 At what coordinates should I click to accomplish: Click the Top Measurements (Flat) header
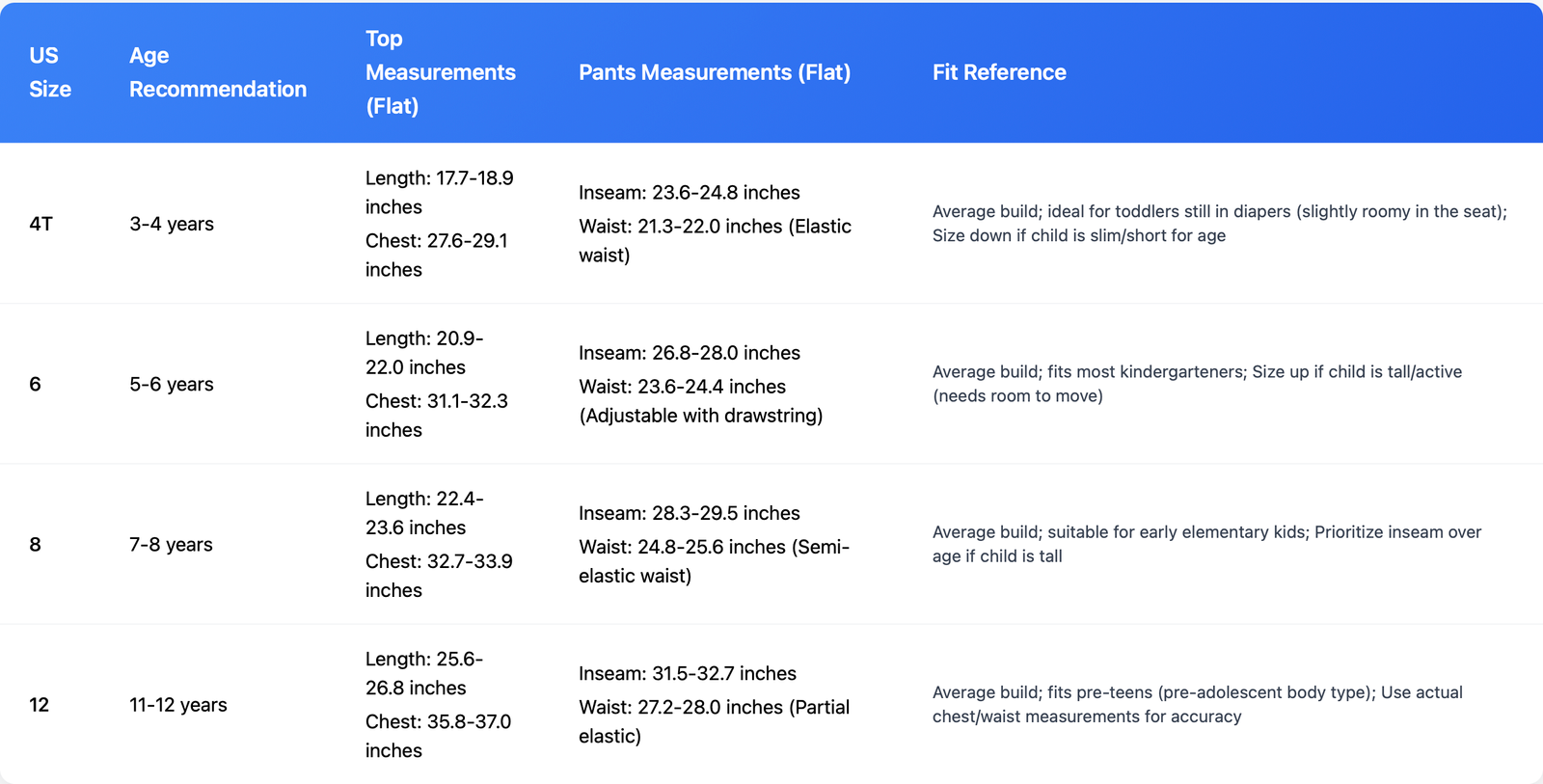440,72
